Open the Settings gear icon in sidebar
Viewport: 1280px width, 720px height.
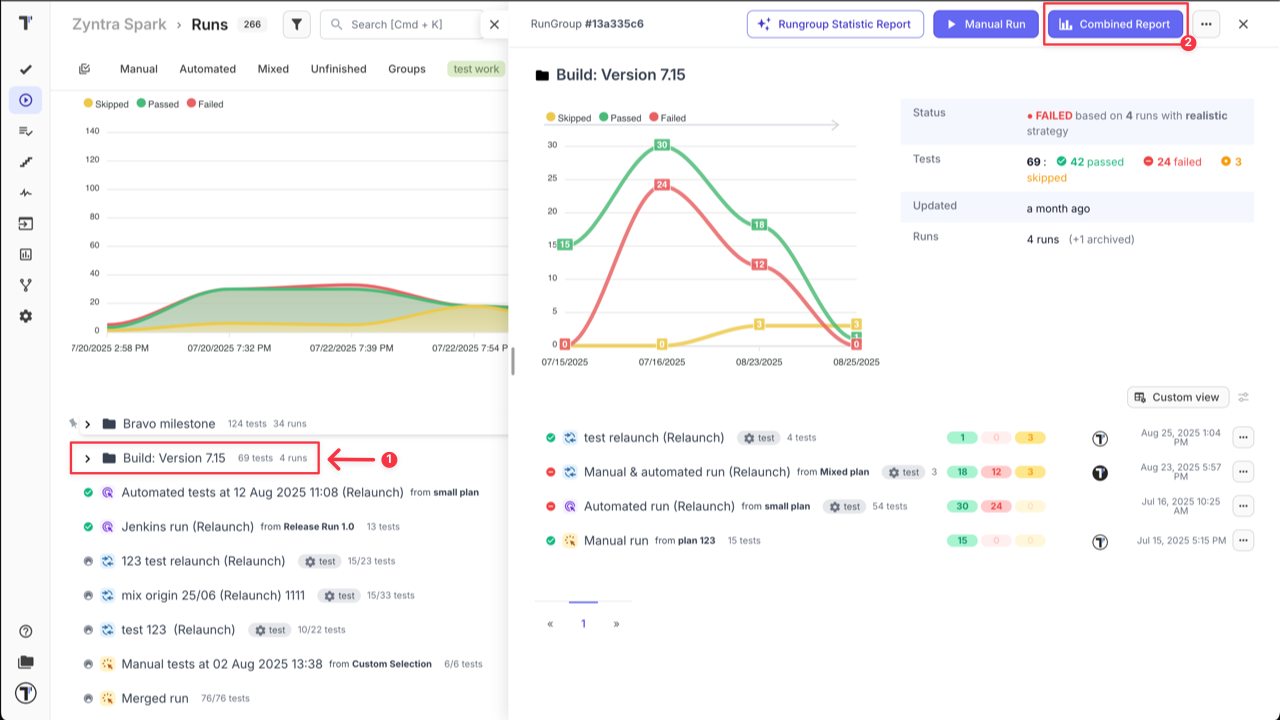(x=26, y=316)
